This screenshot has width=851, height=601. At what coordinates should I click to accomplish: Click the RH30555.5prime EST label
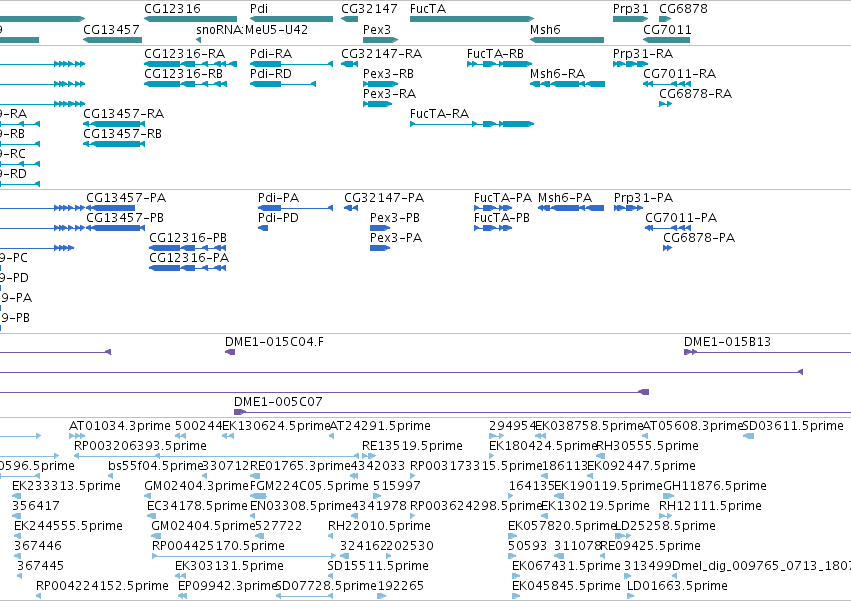[647, 446]
